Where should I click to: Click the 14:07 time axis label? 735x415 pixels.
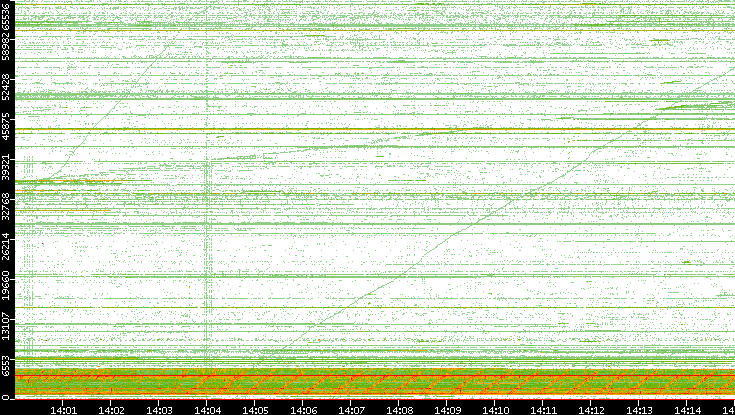[x=351, y=410]
